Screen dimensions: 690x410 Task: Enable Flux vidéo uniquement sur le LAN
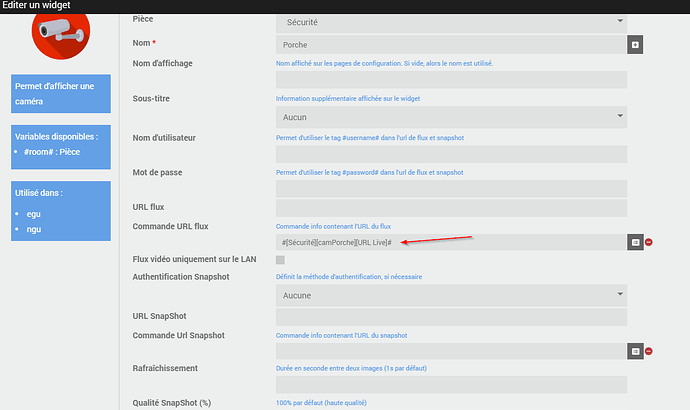point(280,260)
